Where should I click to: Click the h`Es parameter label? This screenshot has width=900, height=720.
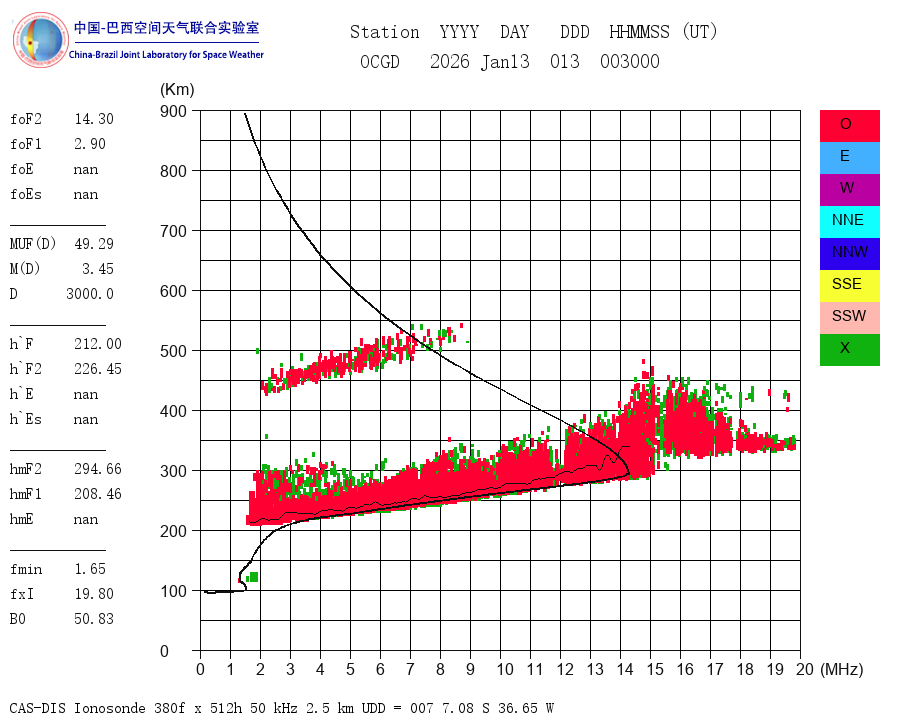click(26, 419)
